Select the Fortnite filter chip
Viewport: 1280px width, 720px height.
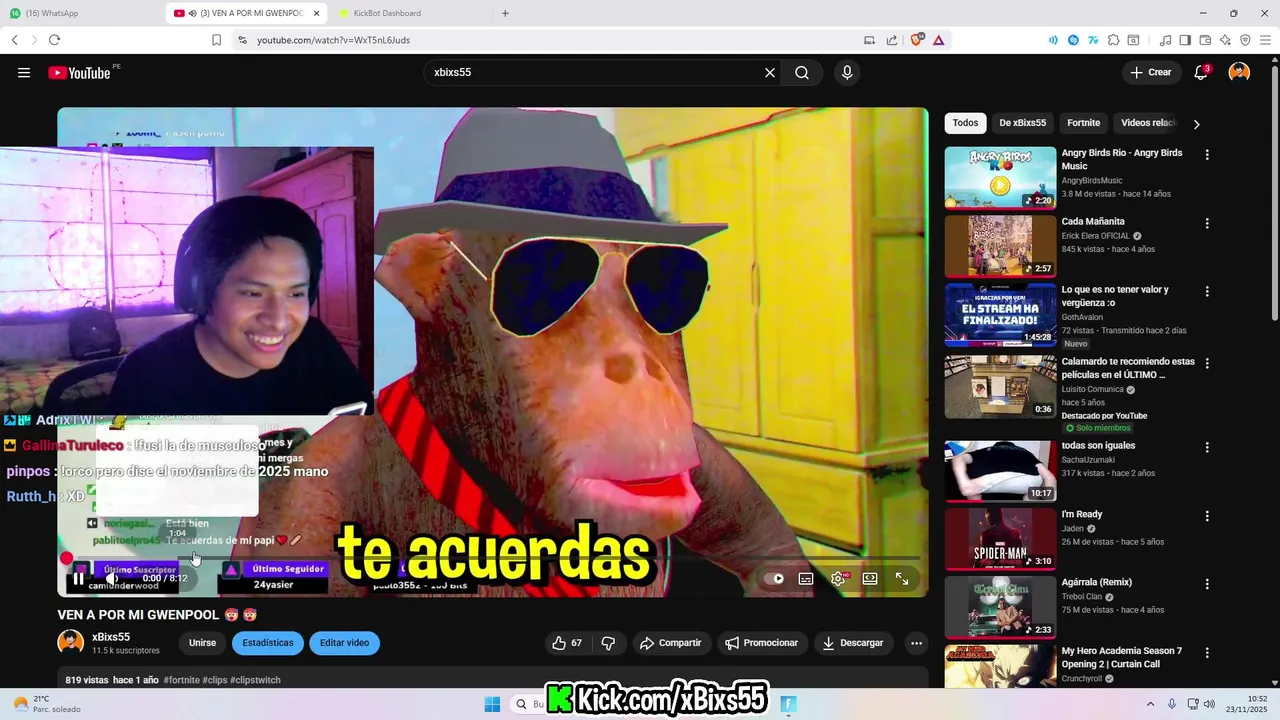(x=1084, y=123)
